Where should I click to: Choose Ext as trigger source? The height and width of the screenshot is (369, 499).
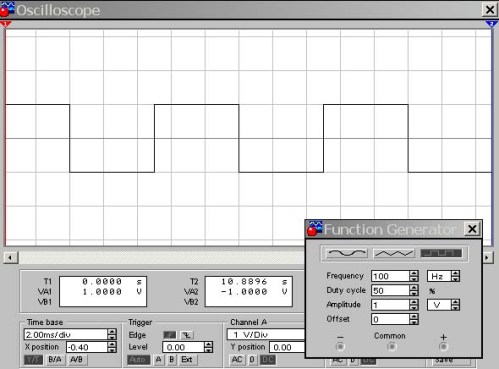[x=187, y=360]
